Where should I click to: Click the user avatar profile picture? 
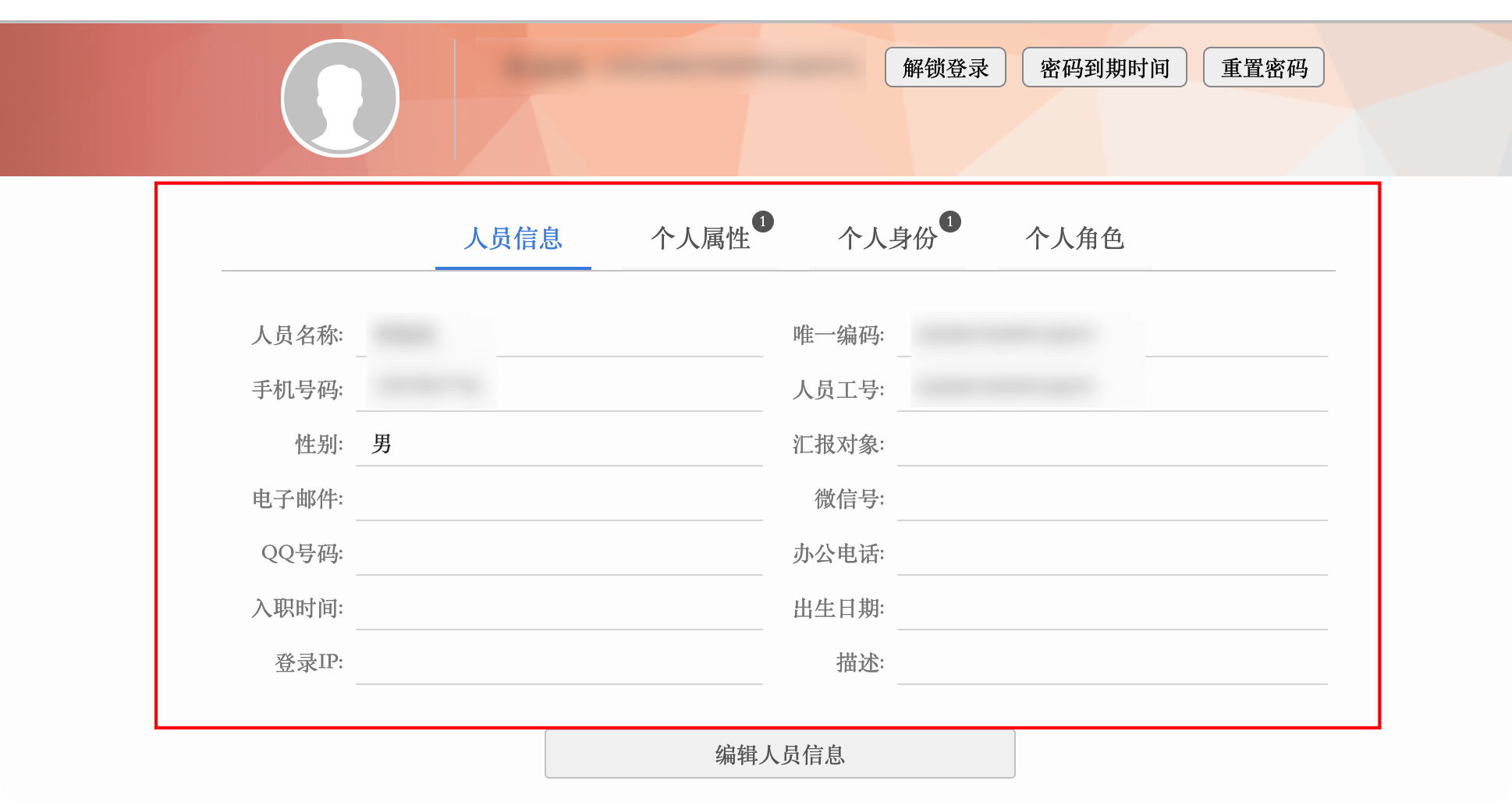click(x=340, y=98)
